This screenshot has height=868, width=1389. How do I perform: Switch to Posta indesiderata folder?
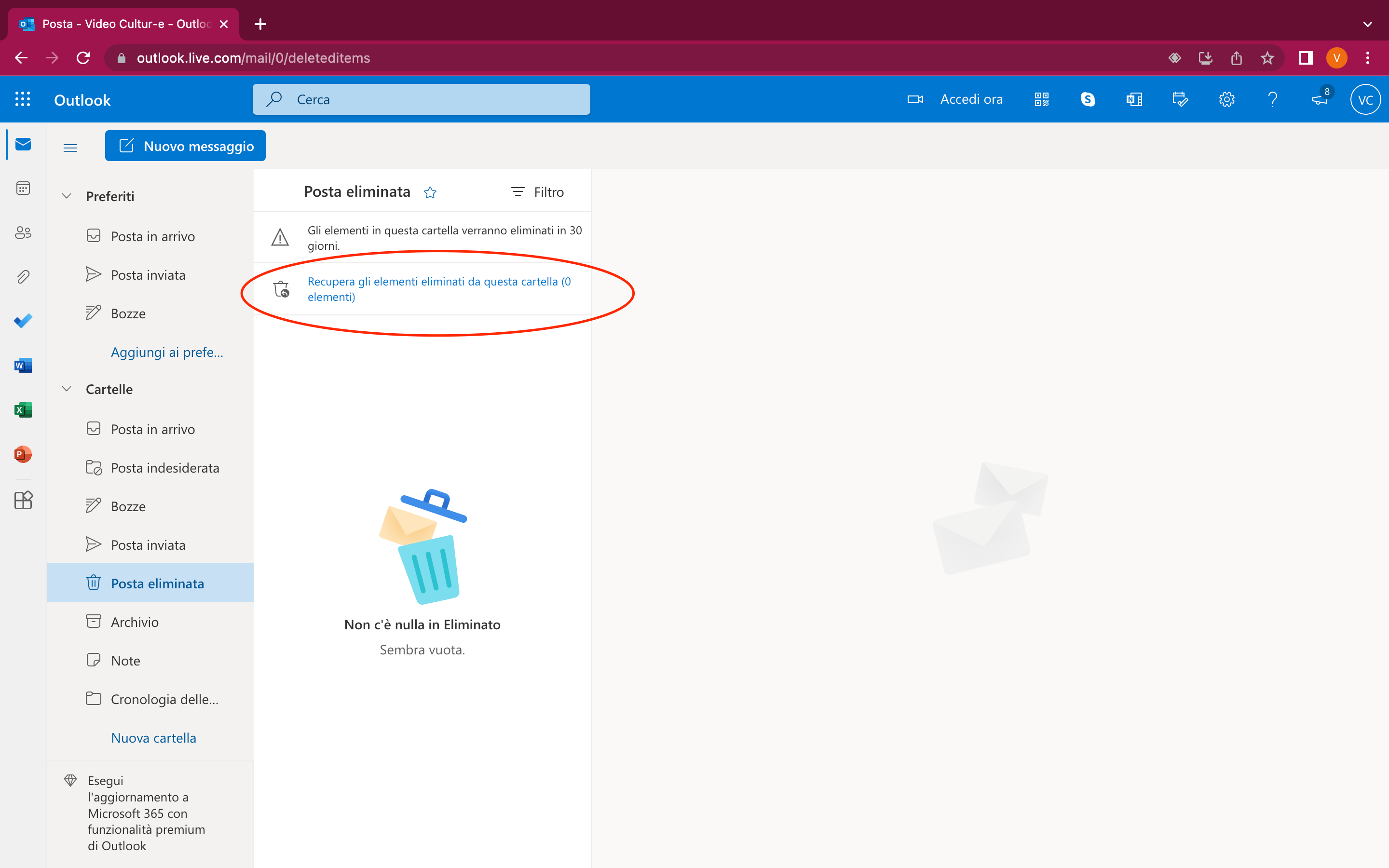(165, 467)
